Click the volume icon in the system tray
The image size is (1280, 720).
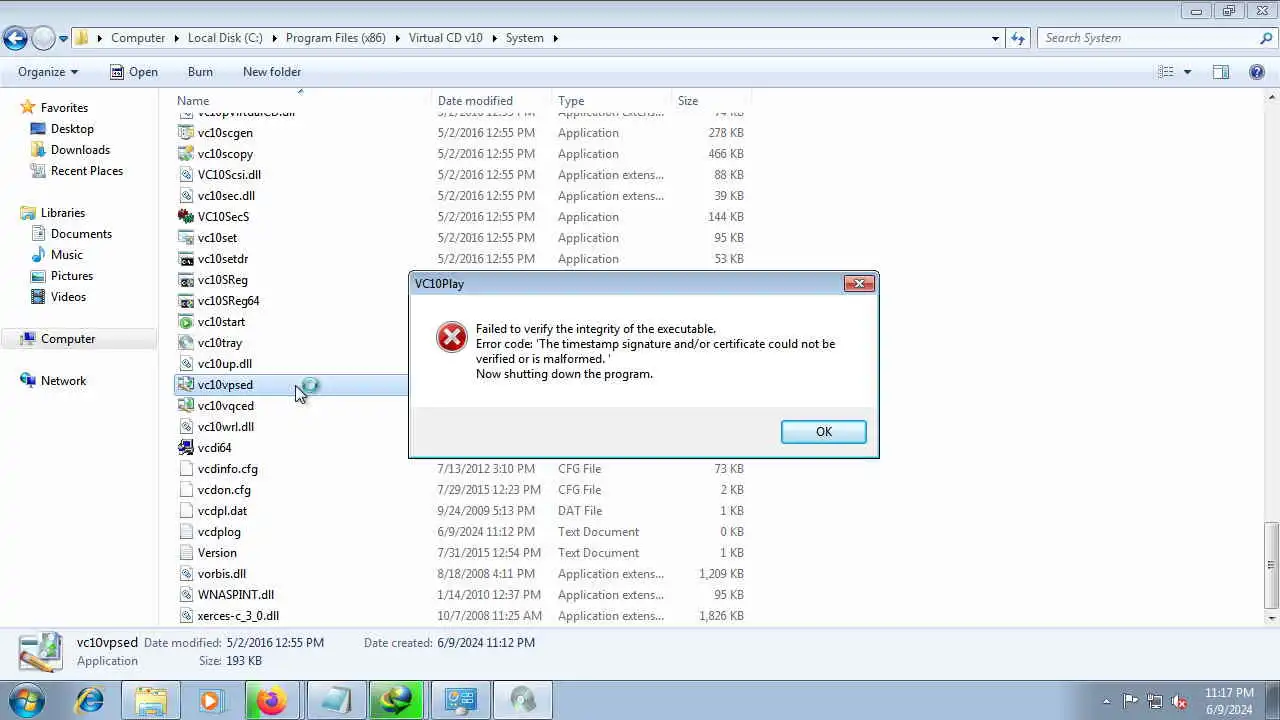click(1180, 701)
